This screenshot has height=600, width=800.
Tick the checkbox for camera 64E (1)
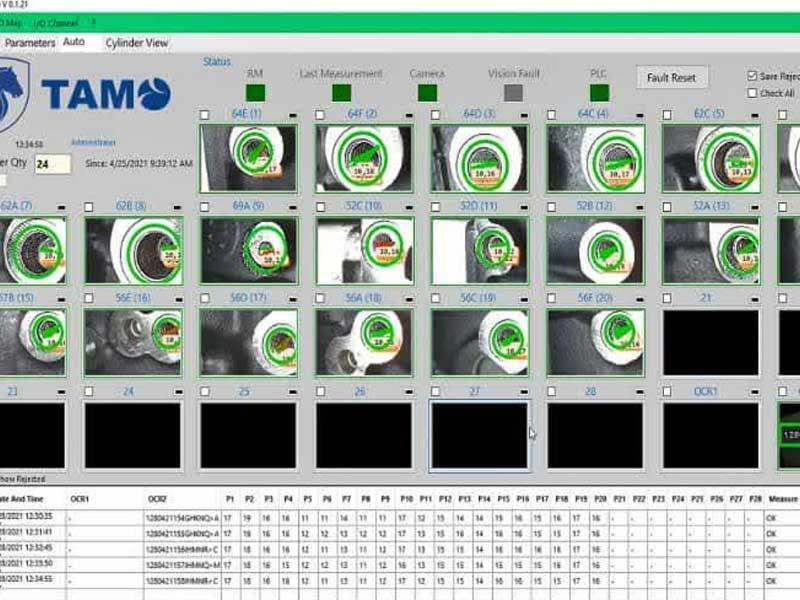[x=205, y=115]
